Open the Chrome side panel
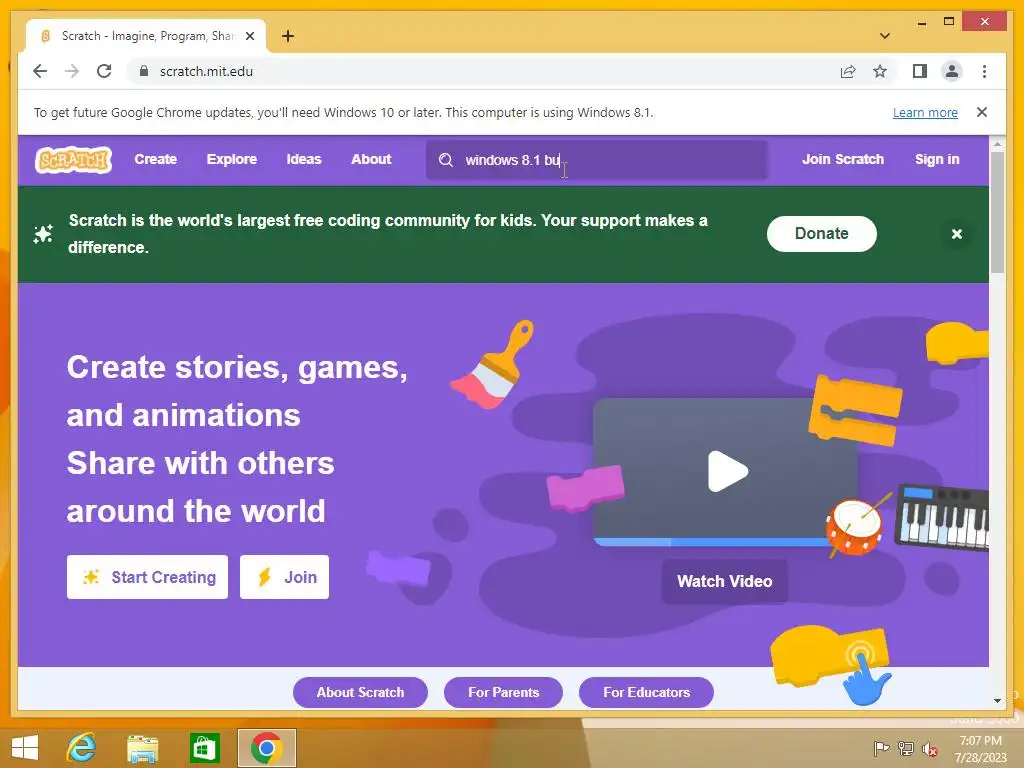Image resolution: width=1024 pixels, height=768 pixels. tap(920, 71)
